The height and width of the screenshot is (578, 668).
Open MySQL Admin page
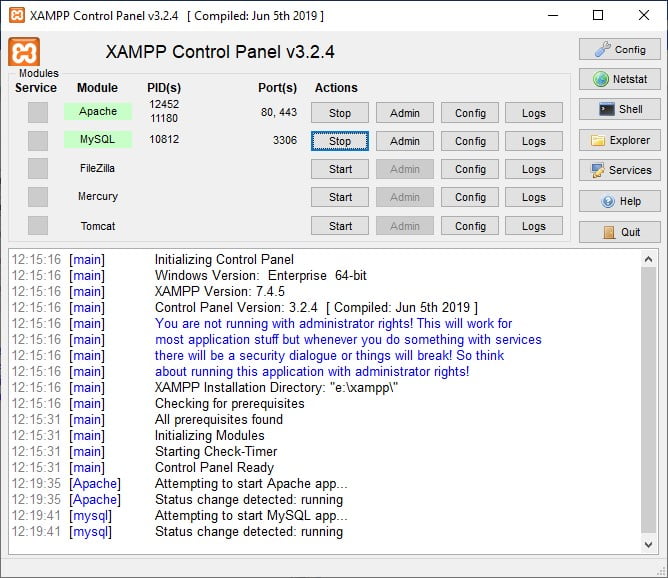point(405,141)
